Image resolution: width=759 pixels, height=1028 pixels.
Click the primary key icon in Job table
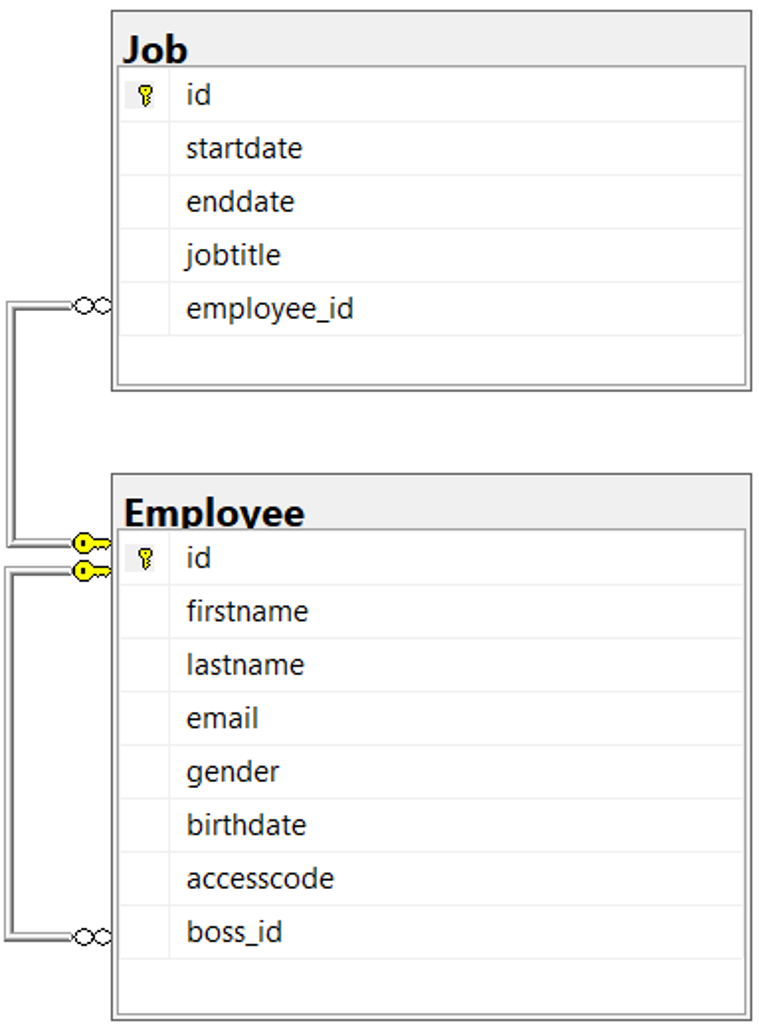pyautogui.click(x=146, y=96)
